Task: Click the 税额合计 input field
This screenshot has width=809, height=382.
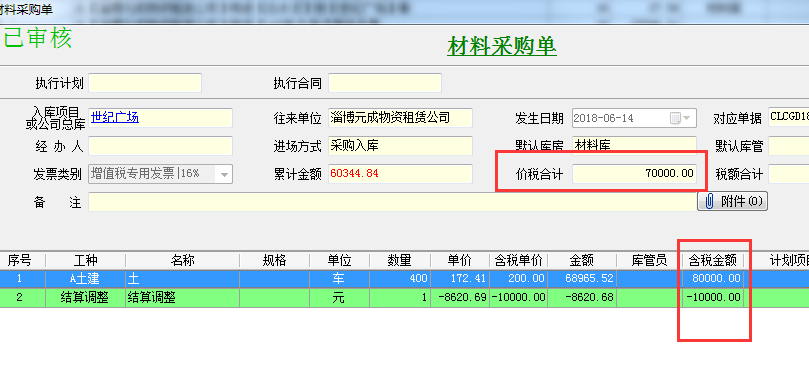Action: click(x=788, y=174)
